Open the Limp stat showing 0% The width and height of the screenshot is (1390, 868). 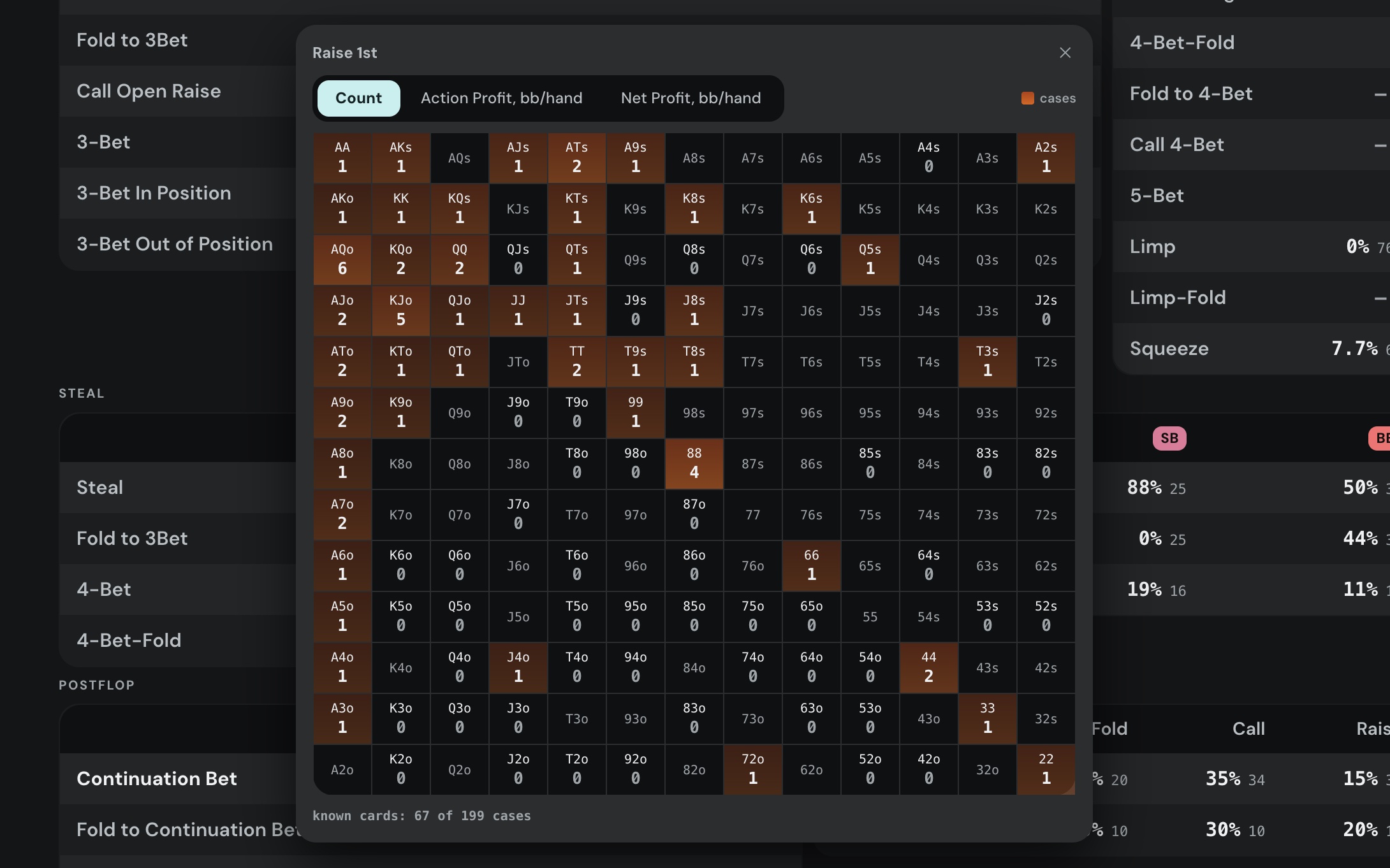(x=1251, y=247)
